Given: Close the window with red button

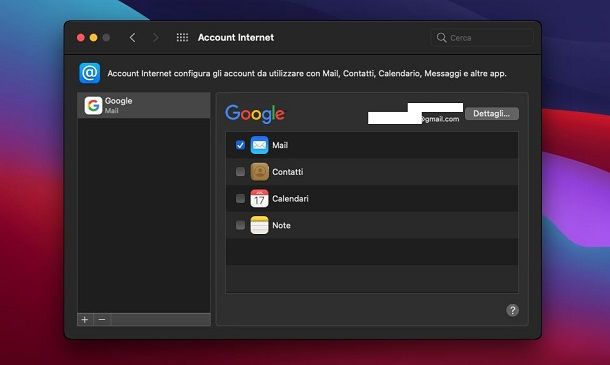Looking at the screenshot, I should pyautogui.click(x=81, y=37).
